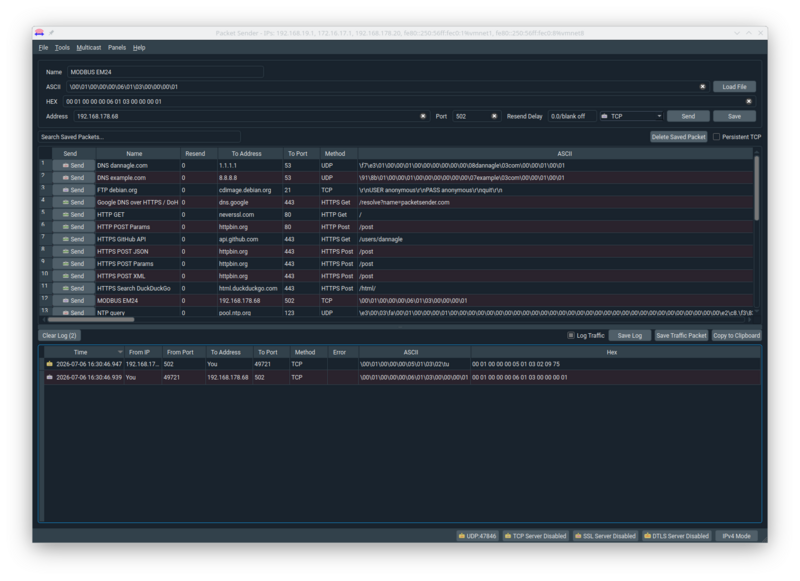Image resolution: width=800 pixels, height=581 pixels.
Task: Click the Hex column header in traffic log
Action: pos(612,352)
